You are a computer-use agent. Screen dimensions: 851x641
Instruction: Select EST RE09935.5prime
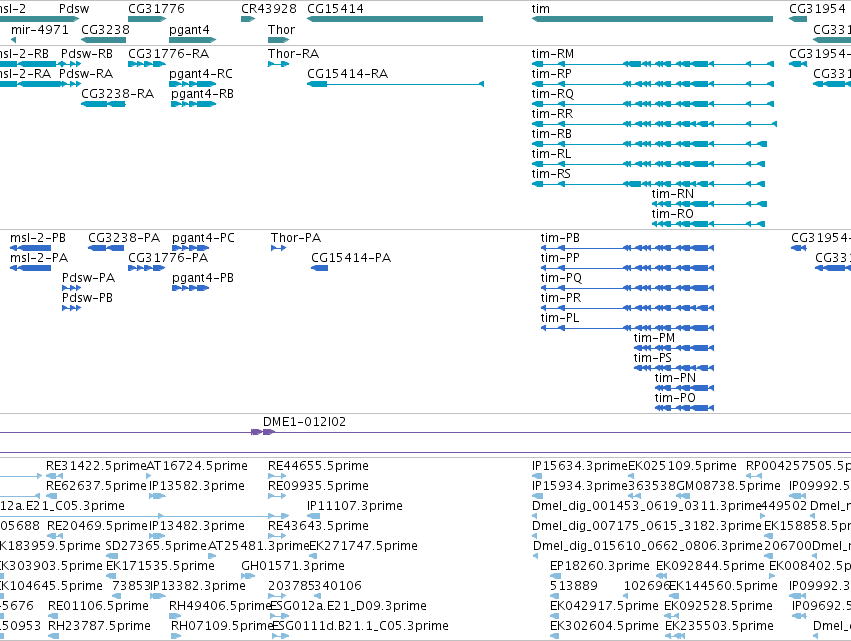pyautogui.click(x=277, y=496)
